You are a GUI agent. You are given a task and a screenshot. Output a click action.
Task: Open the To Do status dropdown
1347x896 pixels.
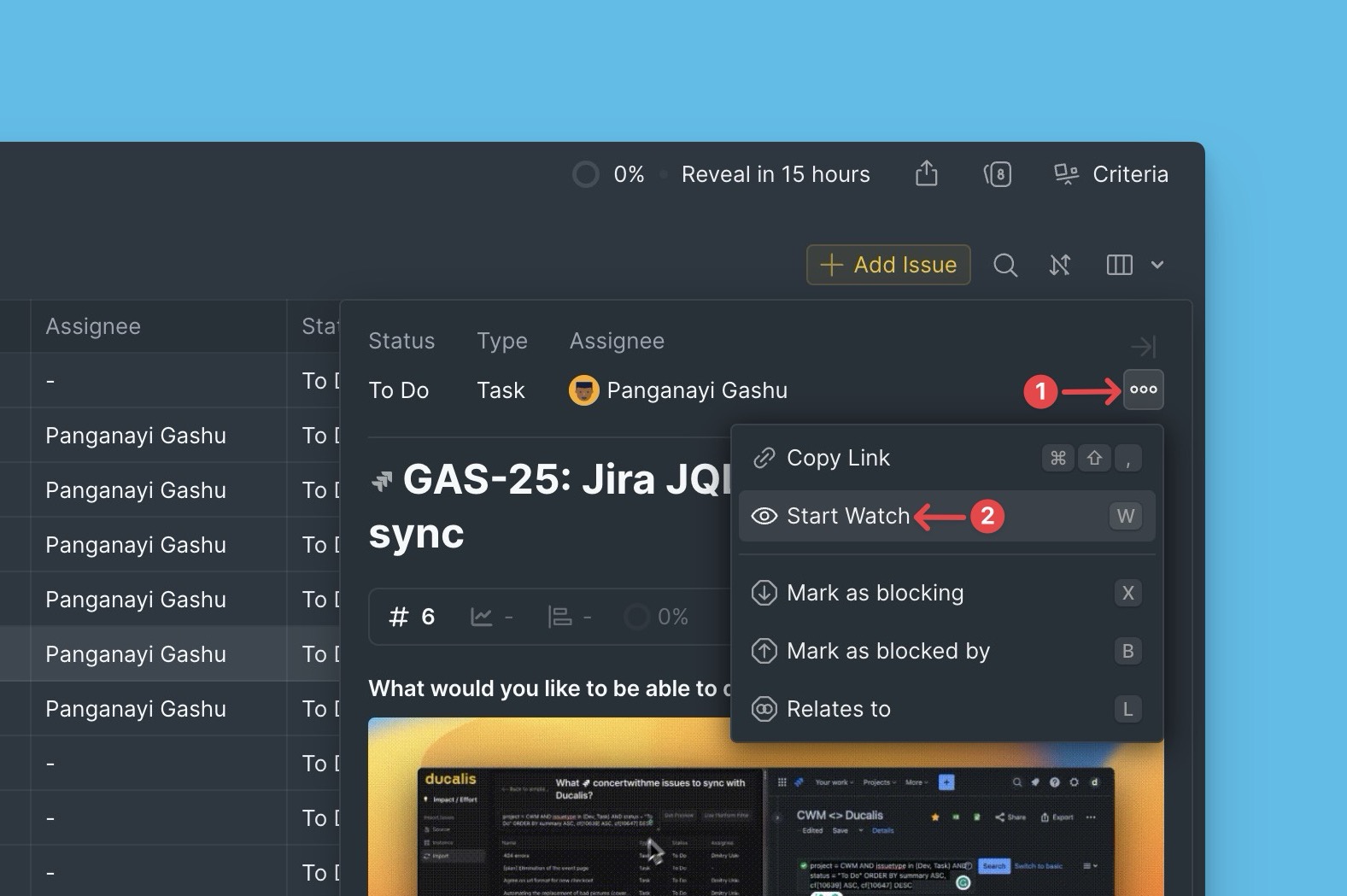coord(399,390)
